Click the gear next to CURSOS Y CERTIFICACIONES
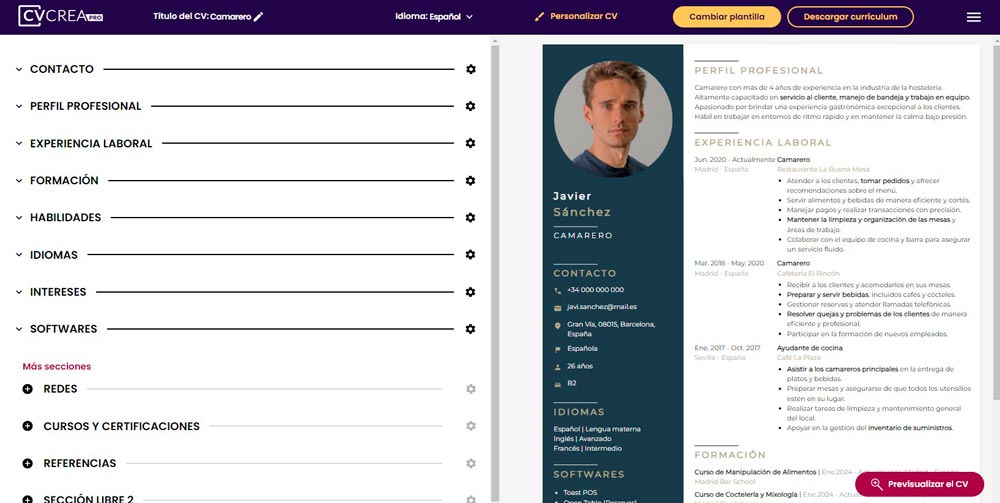Screen dimensions: 1000x503 [x=471, y=426]
